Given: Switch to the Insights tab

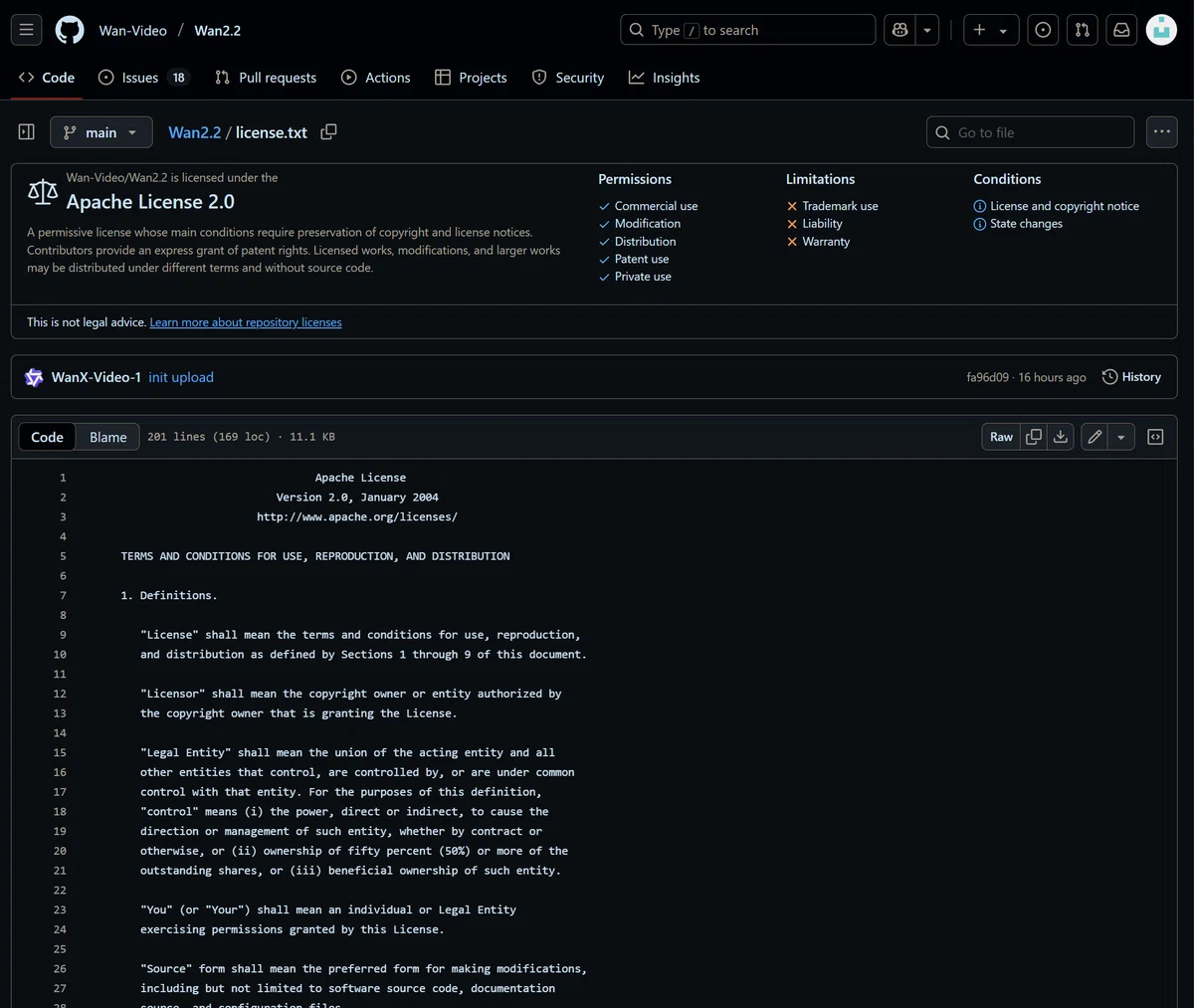Looking at the screenshot, I should 665,78.
